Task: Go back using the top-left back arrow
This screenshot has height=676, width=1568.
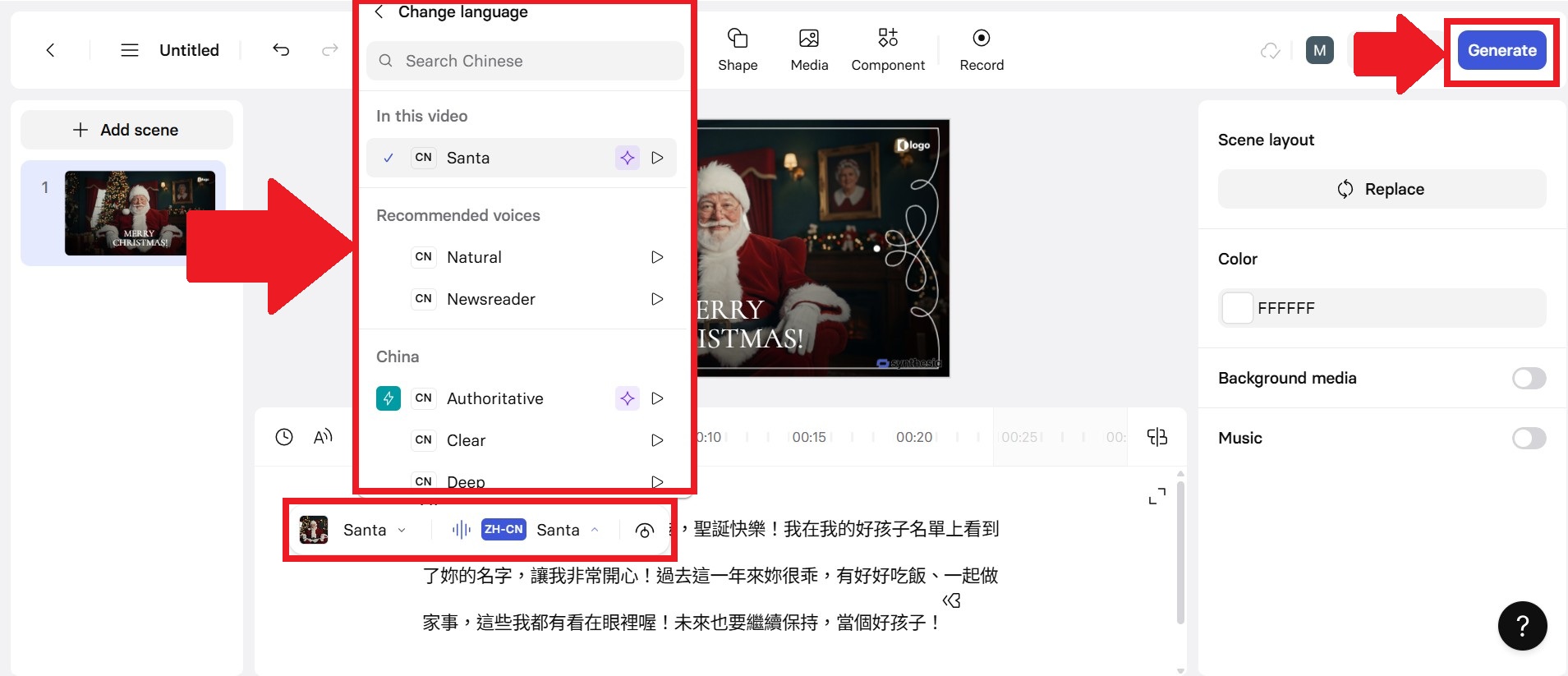Action: click(x=50, y=50)
